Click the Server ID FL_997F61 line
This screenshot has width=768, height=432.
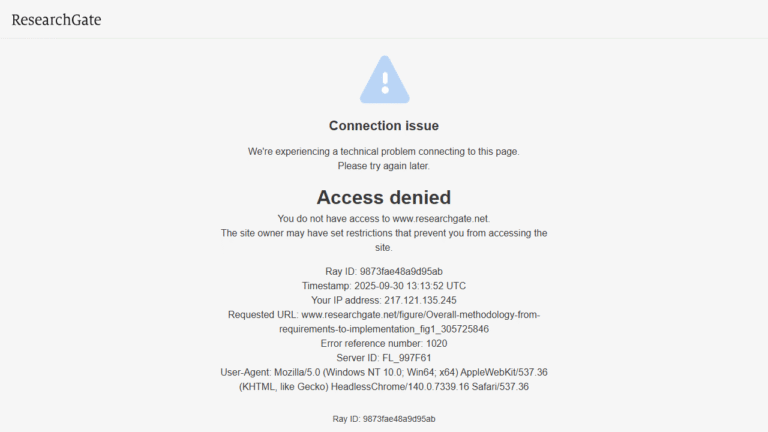[384, 358]
